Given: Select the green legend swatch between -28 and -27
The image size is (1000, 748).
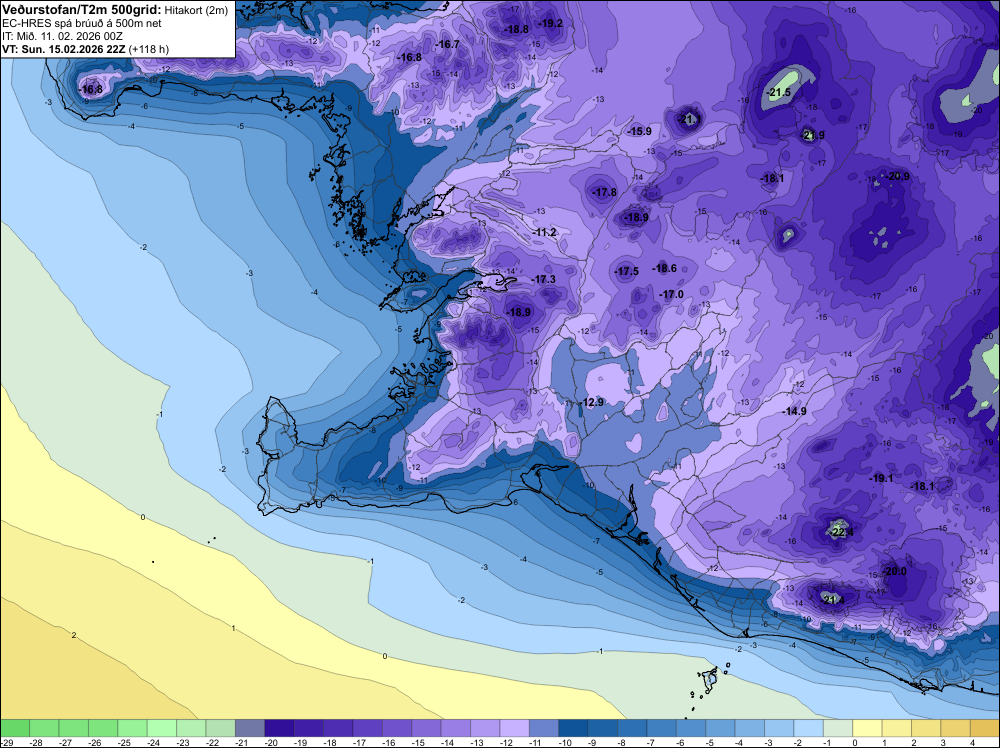Looking at the screenshot, I should [x=44, y=728].
